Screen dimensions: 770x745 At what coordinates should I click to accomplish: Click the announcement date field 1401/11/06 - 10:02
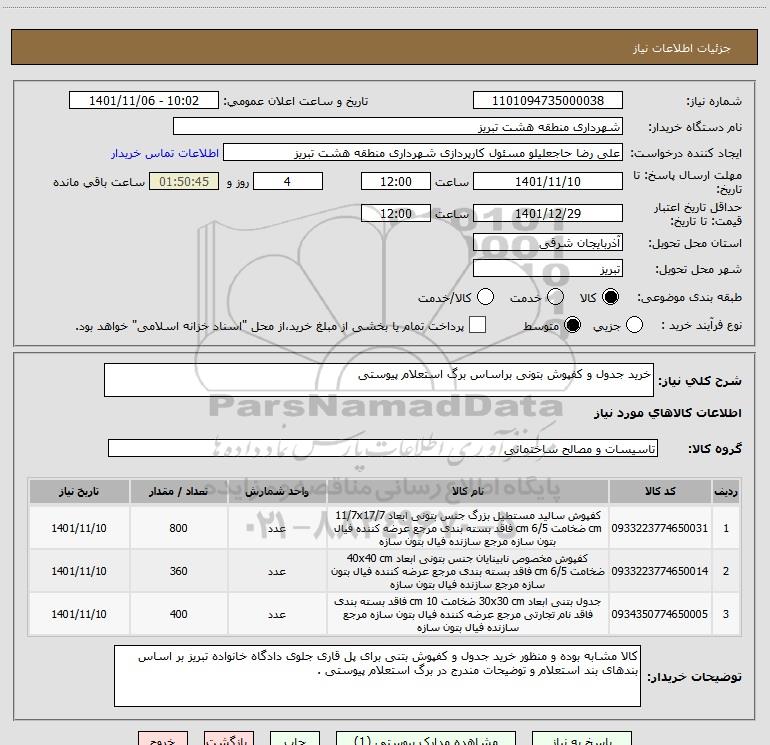pos(144,101)
